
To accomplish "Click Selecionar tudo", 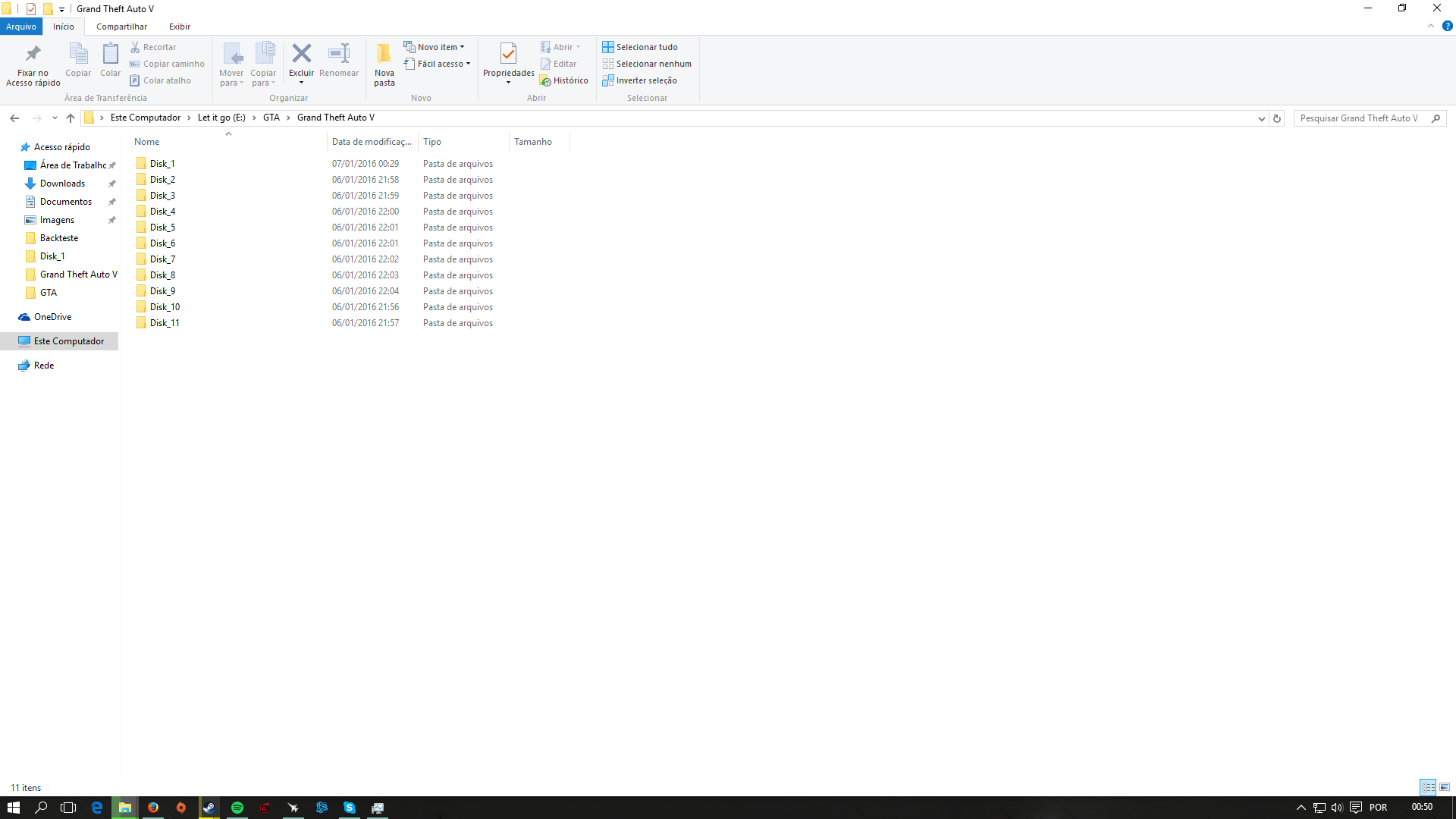I will tap(640, 47).
